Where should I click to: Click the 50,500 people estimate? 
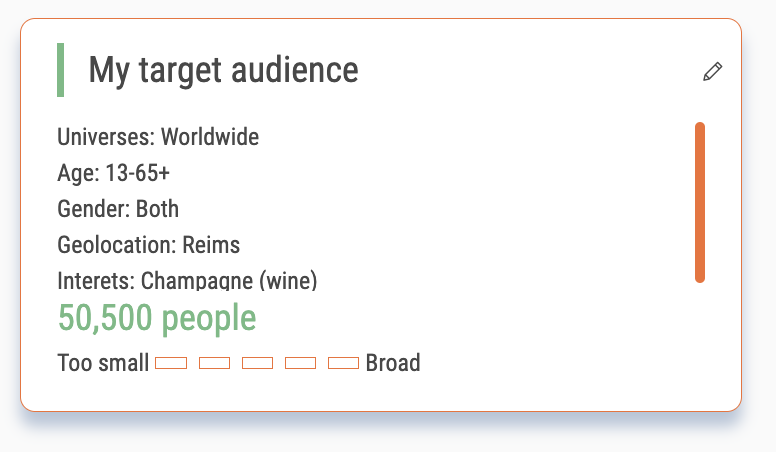[157, 317]
